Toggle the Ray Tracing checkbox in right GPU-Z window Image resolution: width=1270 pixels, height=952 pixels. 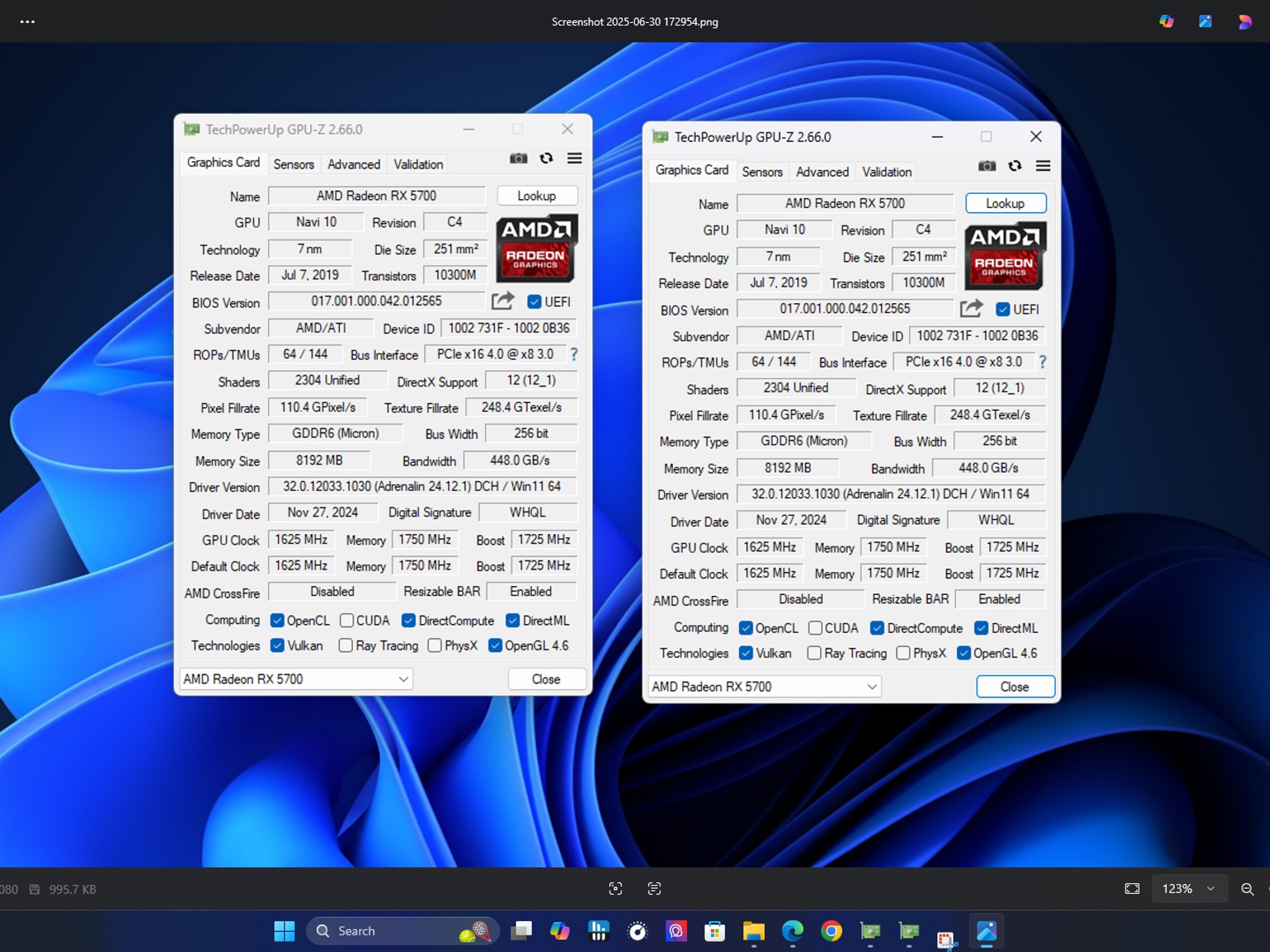tap(814, 653)
